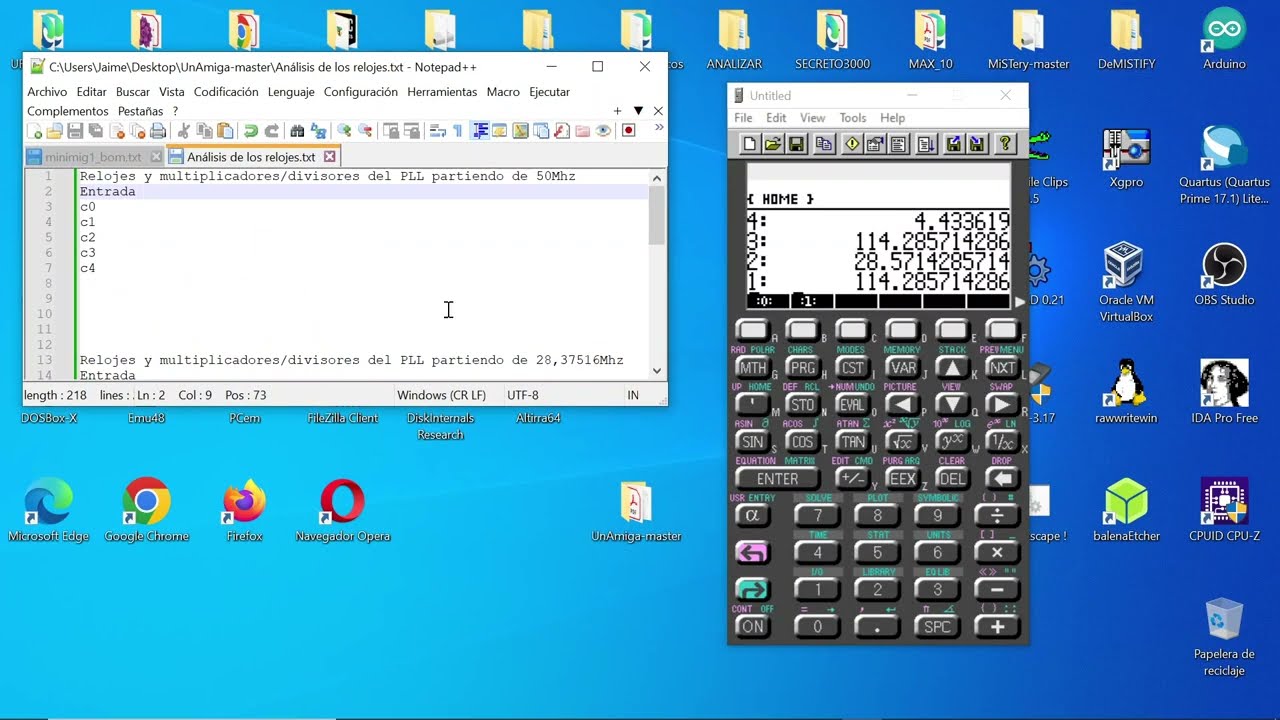Image resolution: width=1280 pixels, height=720 pixels.
Task: Open the Lenguaje menu in Notepad++
Action: pyautogui.click(x=291, y=91)
